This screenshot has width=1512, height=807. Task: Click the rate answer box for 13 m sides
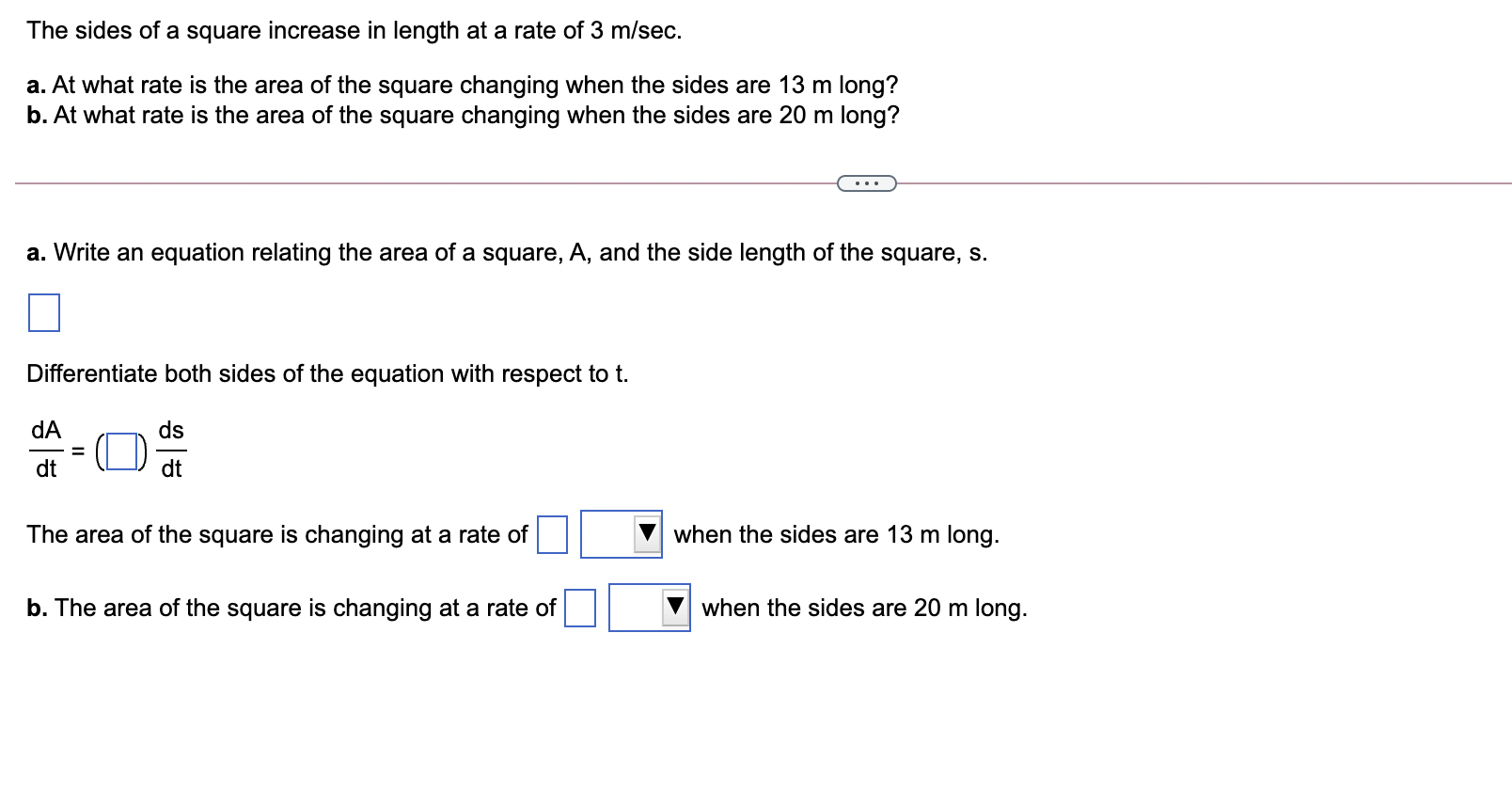pos(551,534)
